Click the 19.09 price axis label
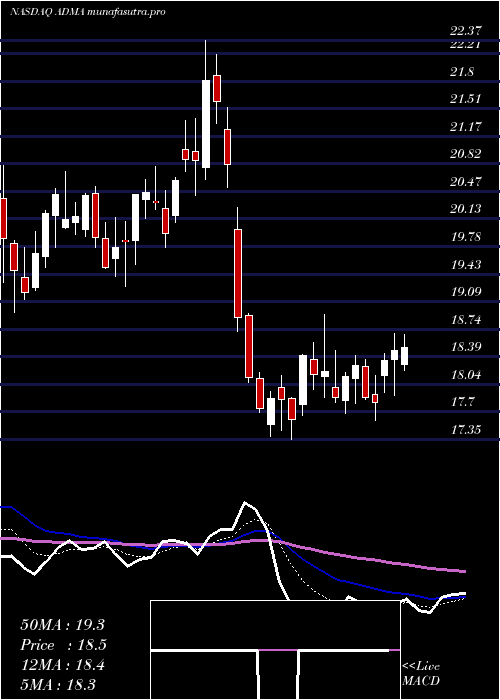This screenshot has height=700, width=500. click(466, 292)
